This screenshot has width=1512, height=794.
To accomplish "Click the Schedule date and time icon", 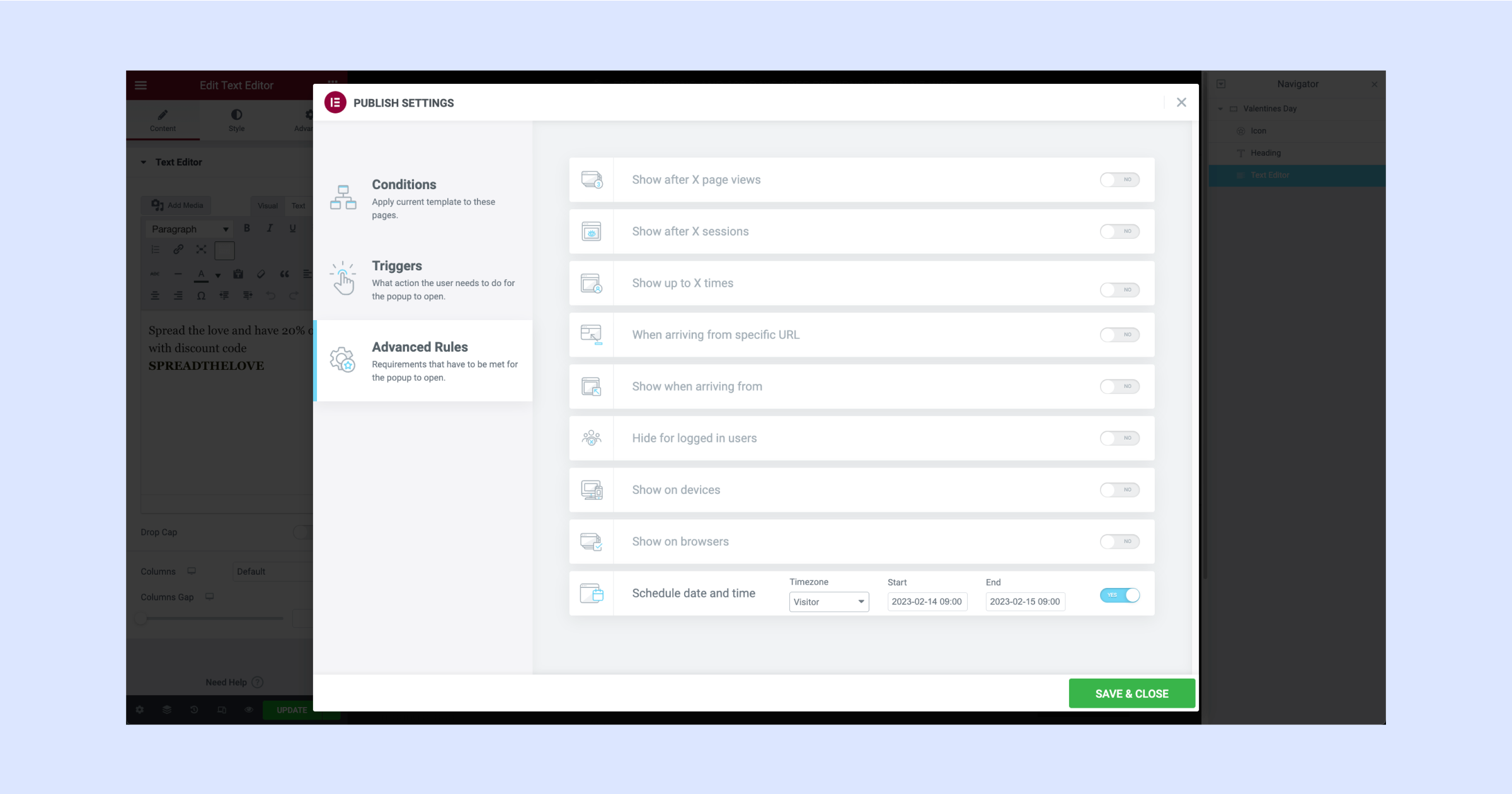I will (x=591, y=593).
